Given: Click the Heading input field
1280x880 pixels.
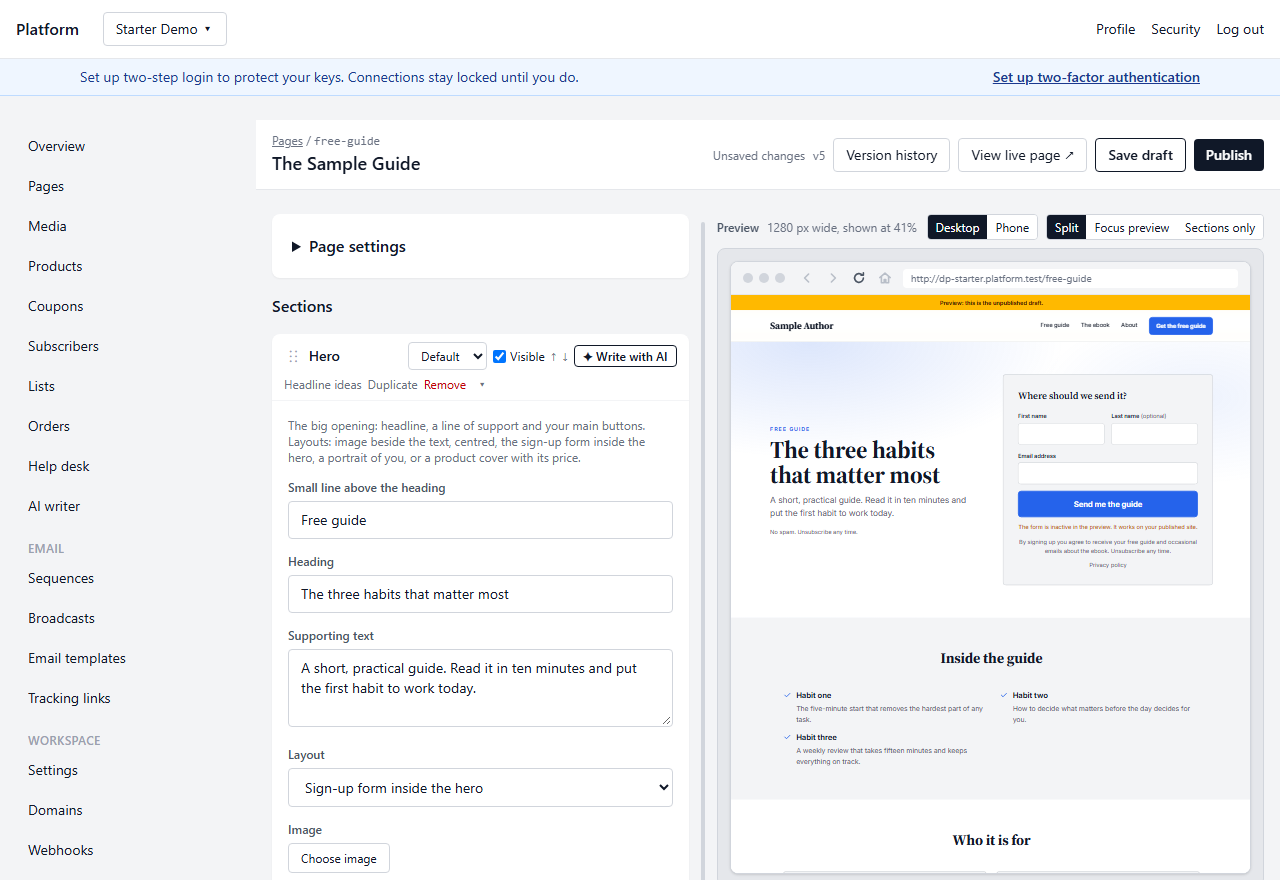Looking at the screenshot, I should click(x=480, y=594).
